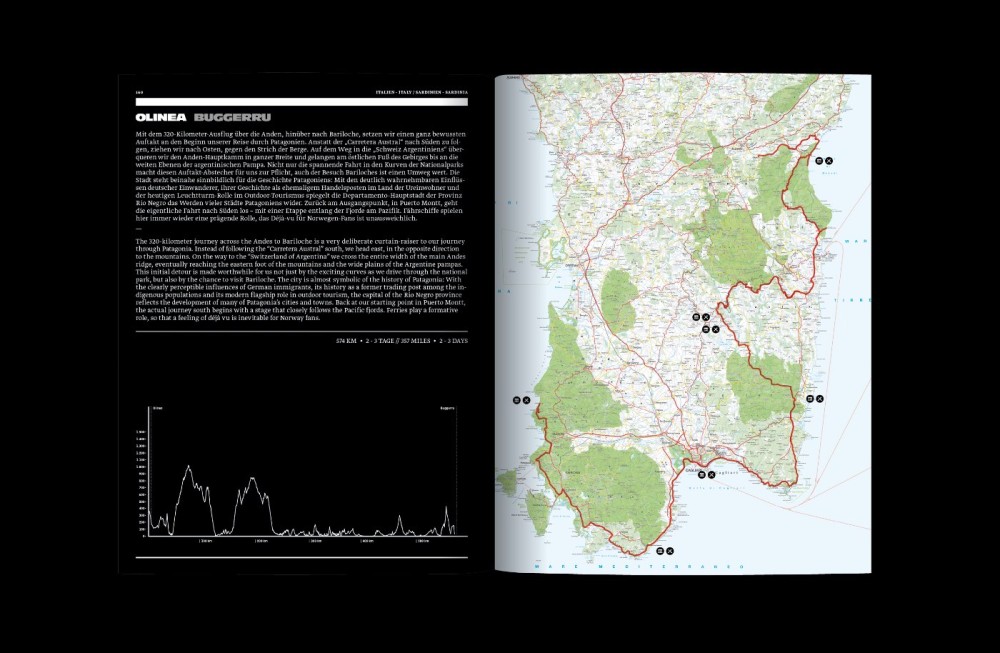Select the hotel icon on the southeast coast

[x=810, y=399]
